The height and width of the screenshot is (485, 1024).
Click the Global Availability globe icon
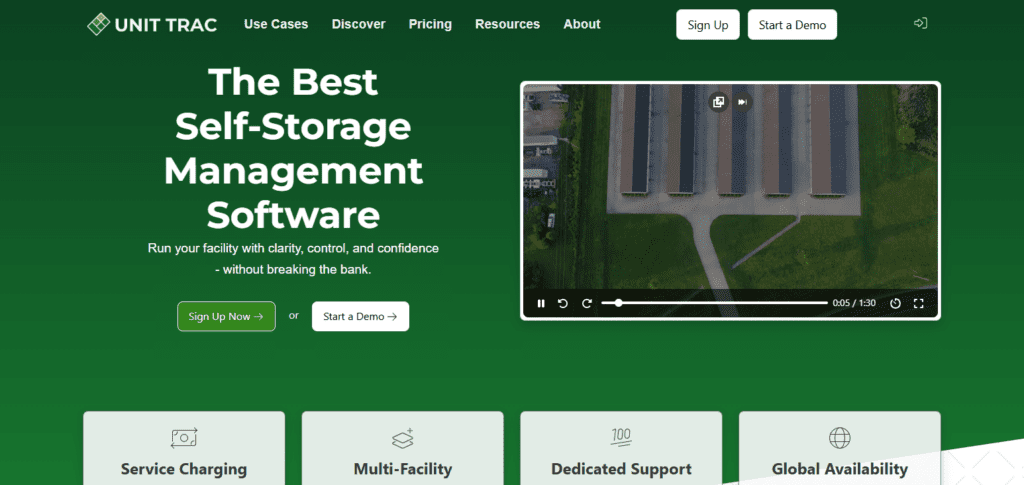(840, 437)
